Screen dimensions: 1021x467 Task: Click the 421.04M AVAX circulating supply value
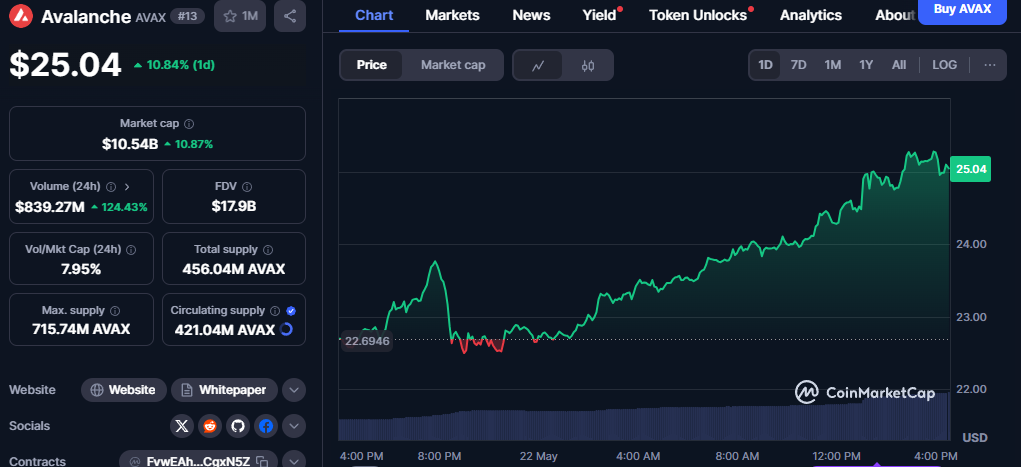pos(225,330)
